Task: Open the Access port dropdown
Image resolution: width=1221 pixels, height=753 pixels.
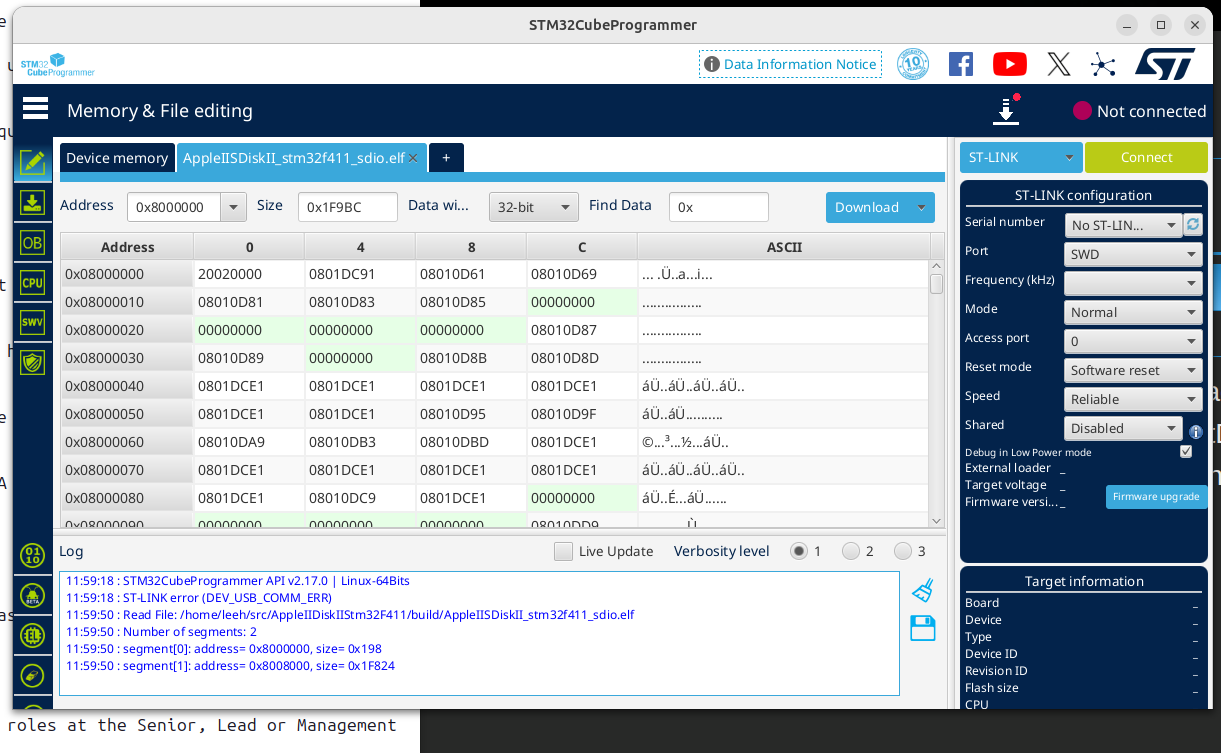Action: point(1132,341)
